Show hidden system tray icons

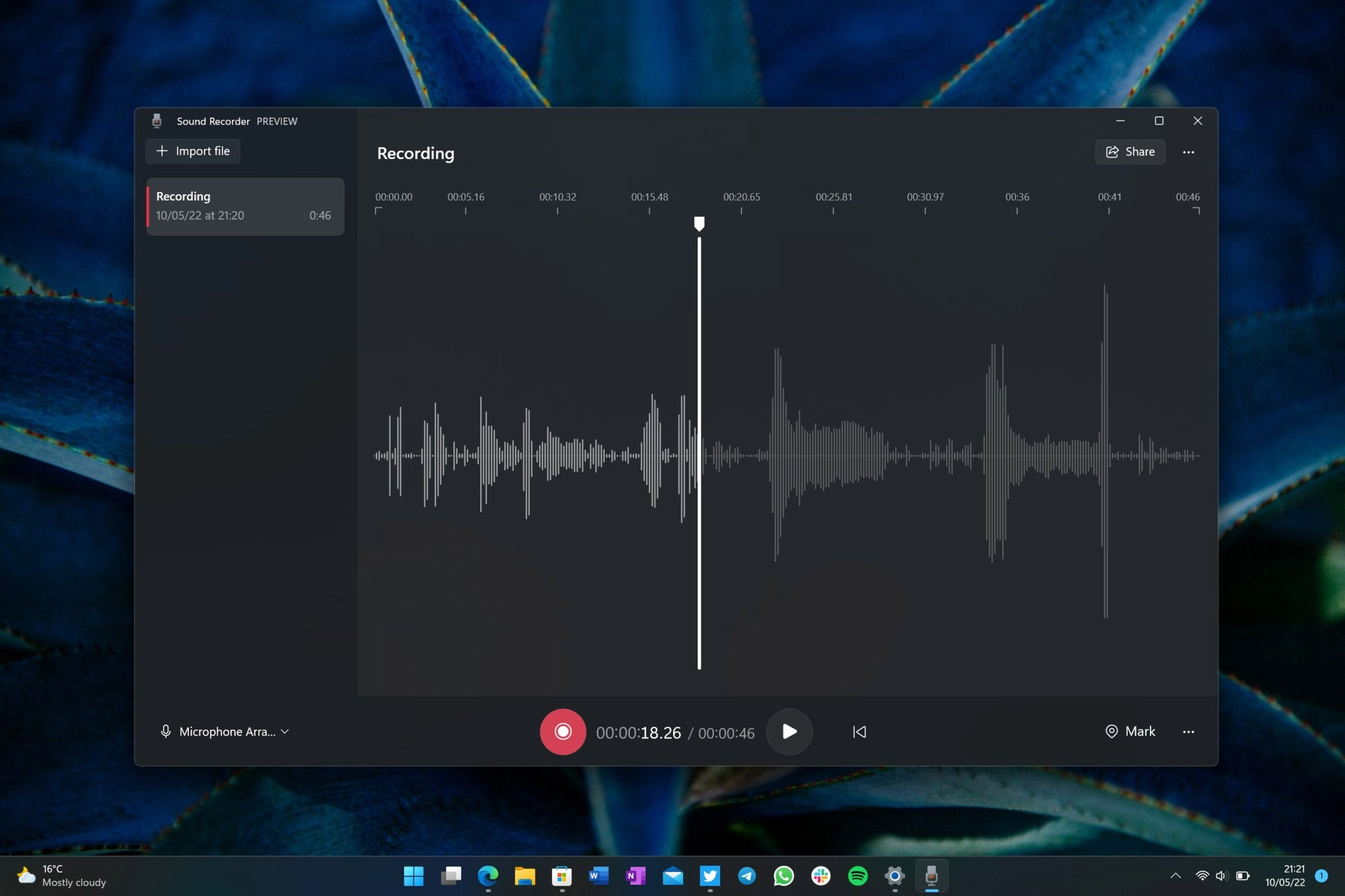click(x=1175, y=876)
